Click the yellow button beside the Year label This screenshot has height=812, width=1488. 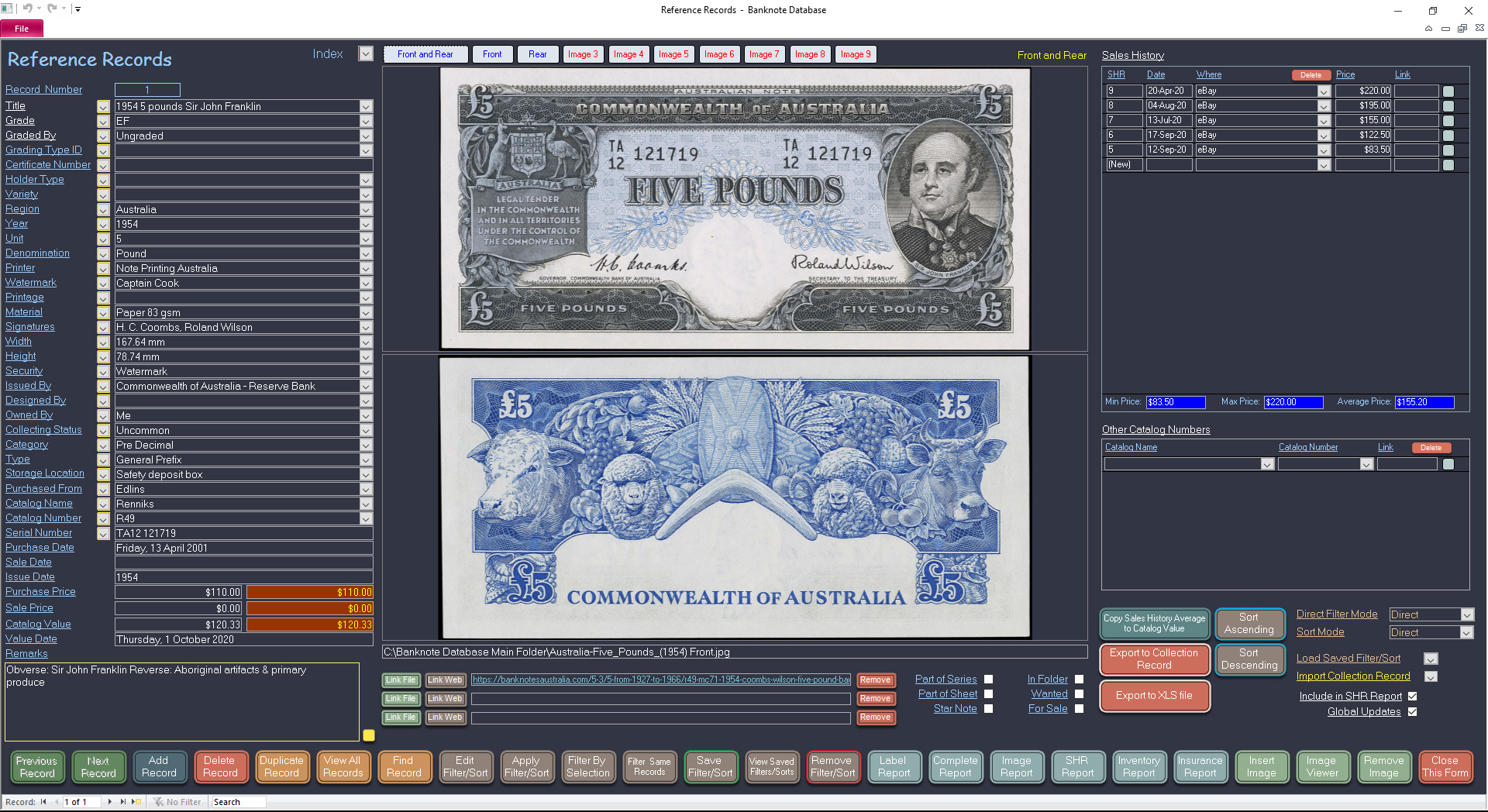[103, 225]
